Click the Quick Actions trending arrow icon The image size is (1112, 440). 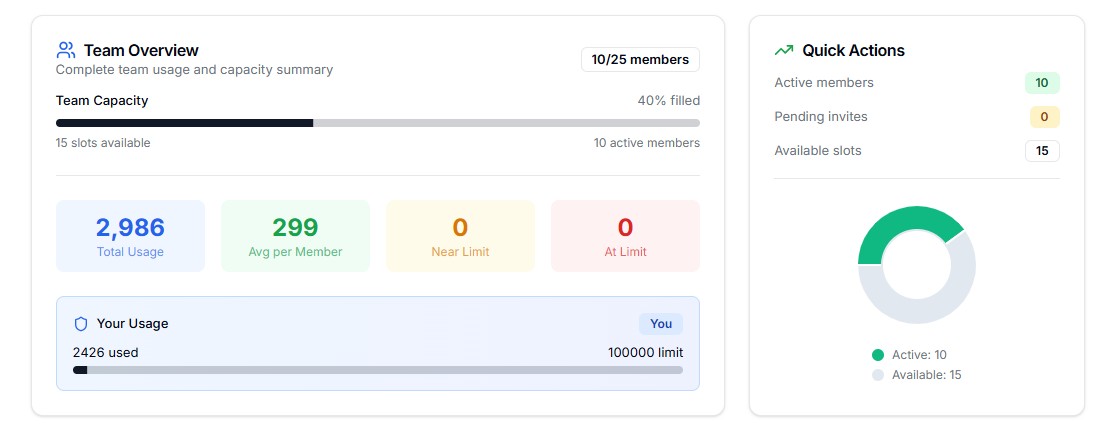[x=784, y=50]
